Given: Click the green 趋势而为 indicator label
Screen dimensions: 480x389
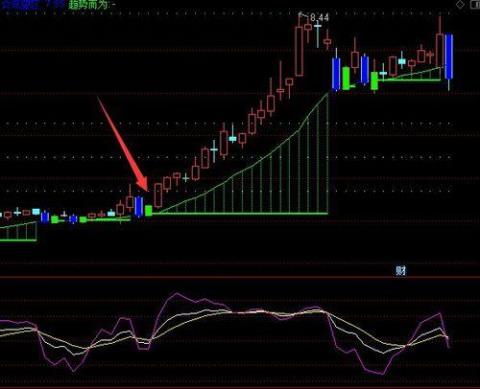Looking at the screenshot, I should (88, 4).
